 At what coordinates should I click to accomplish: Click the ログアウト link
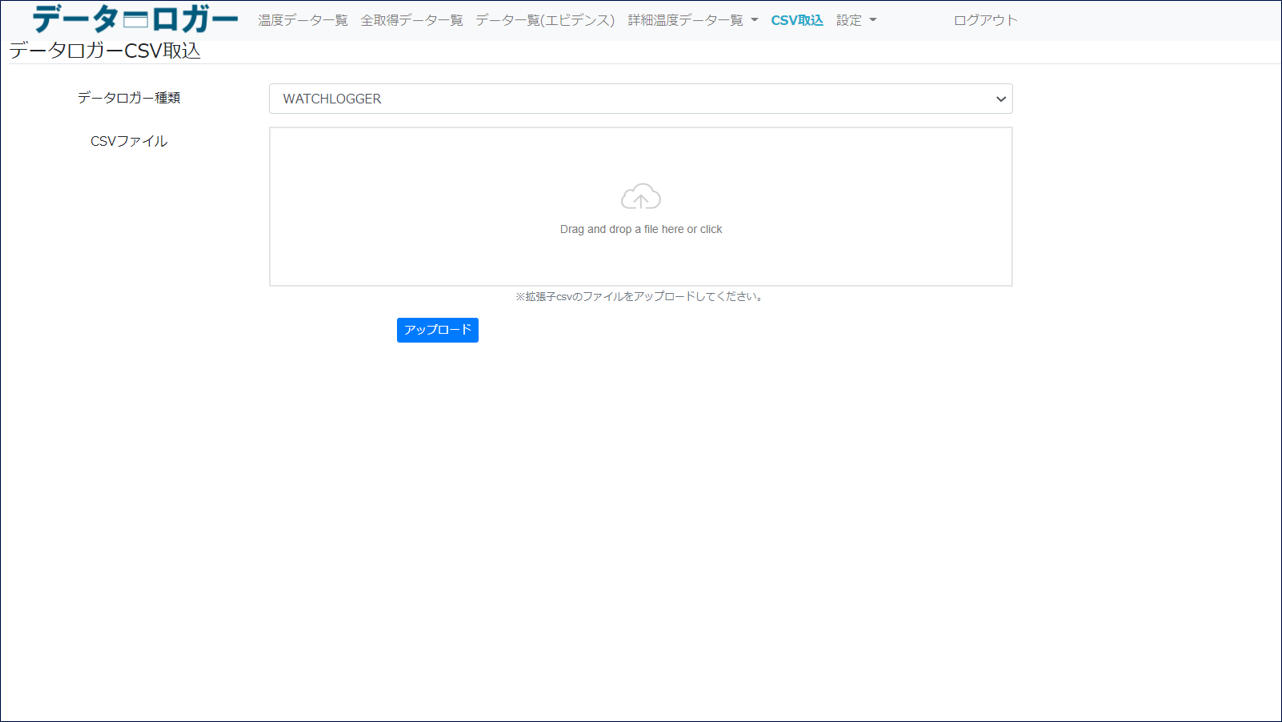[984, 19]
